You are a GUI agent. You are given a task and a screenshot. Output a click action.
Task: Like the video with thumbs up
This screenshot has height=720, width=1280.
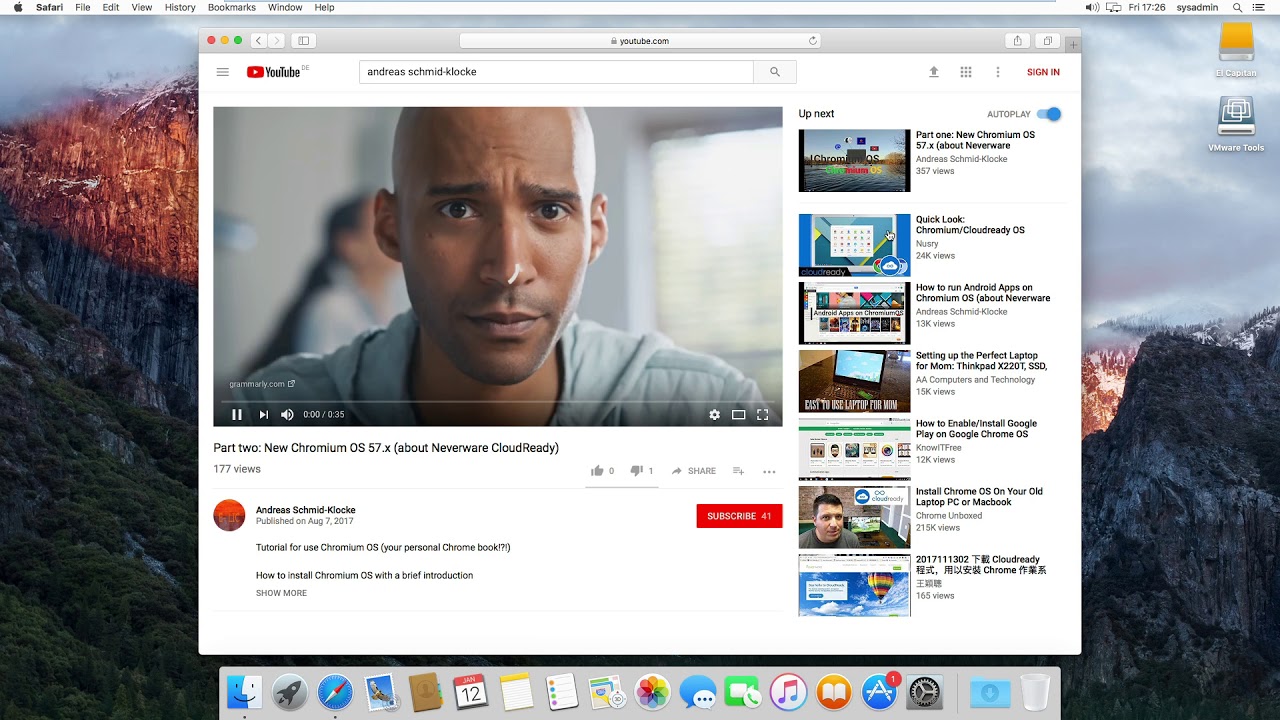[597, 471]
